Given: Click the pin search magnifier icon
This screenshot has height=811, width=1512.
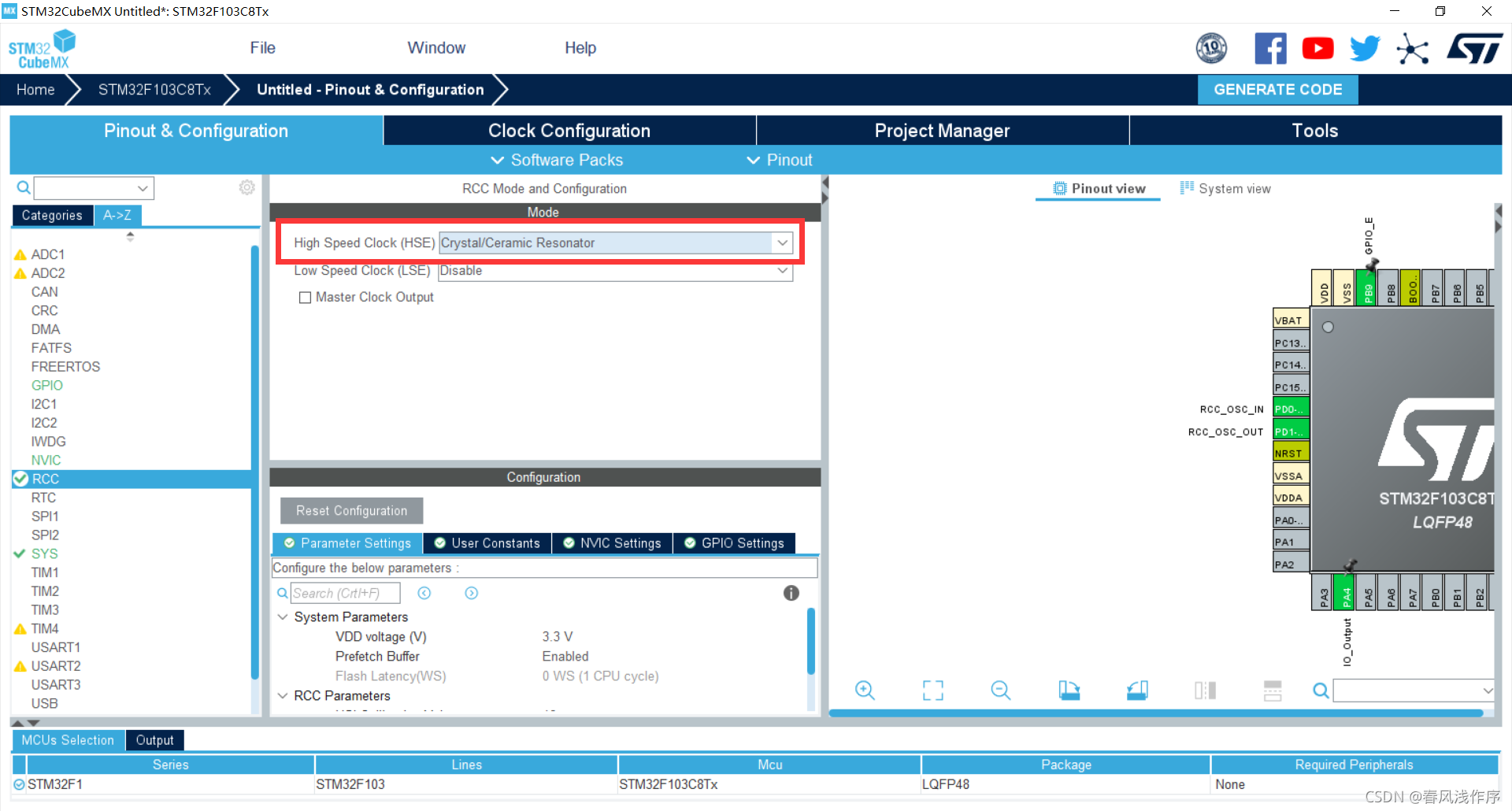Looking at the screenshot, I should click(1321, 691).
